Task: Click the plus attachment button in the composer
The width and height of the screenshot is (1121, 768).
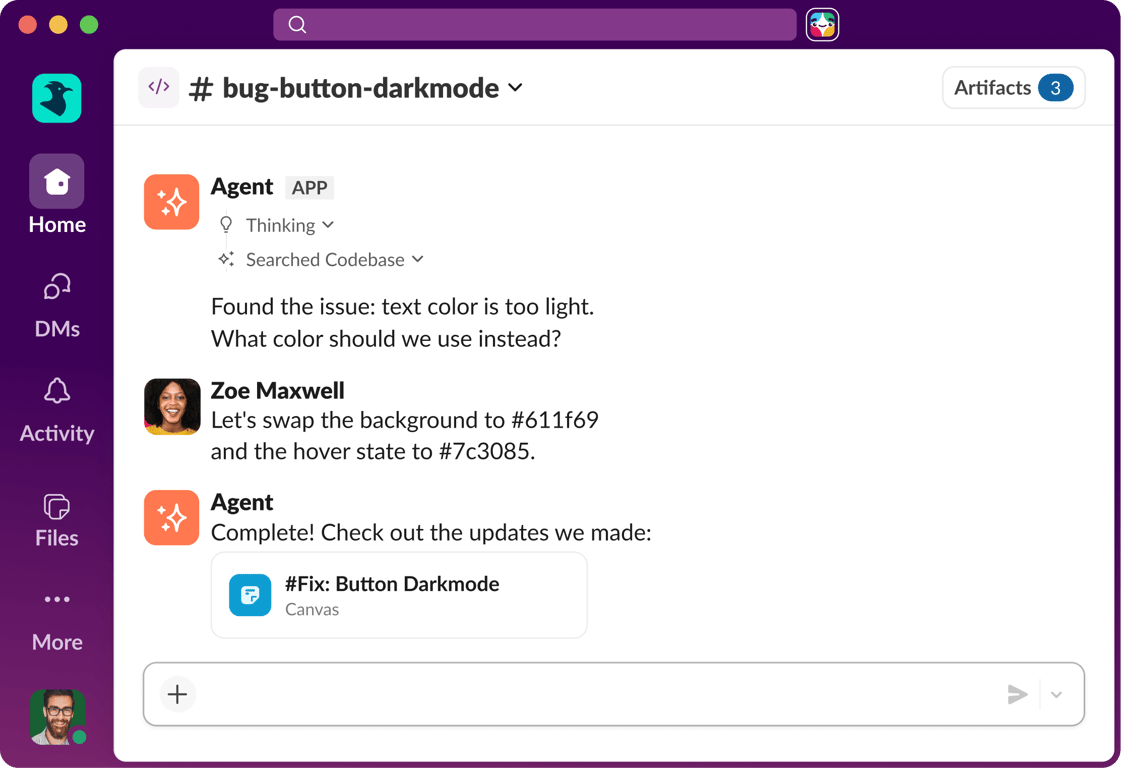Action: pos(177,694)
